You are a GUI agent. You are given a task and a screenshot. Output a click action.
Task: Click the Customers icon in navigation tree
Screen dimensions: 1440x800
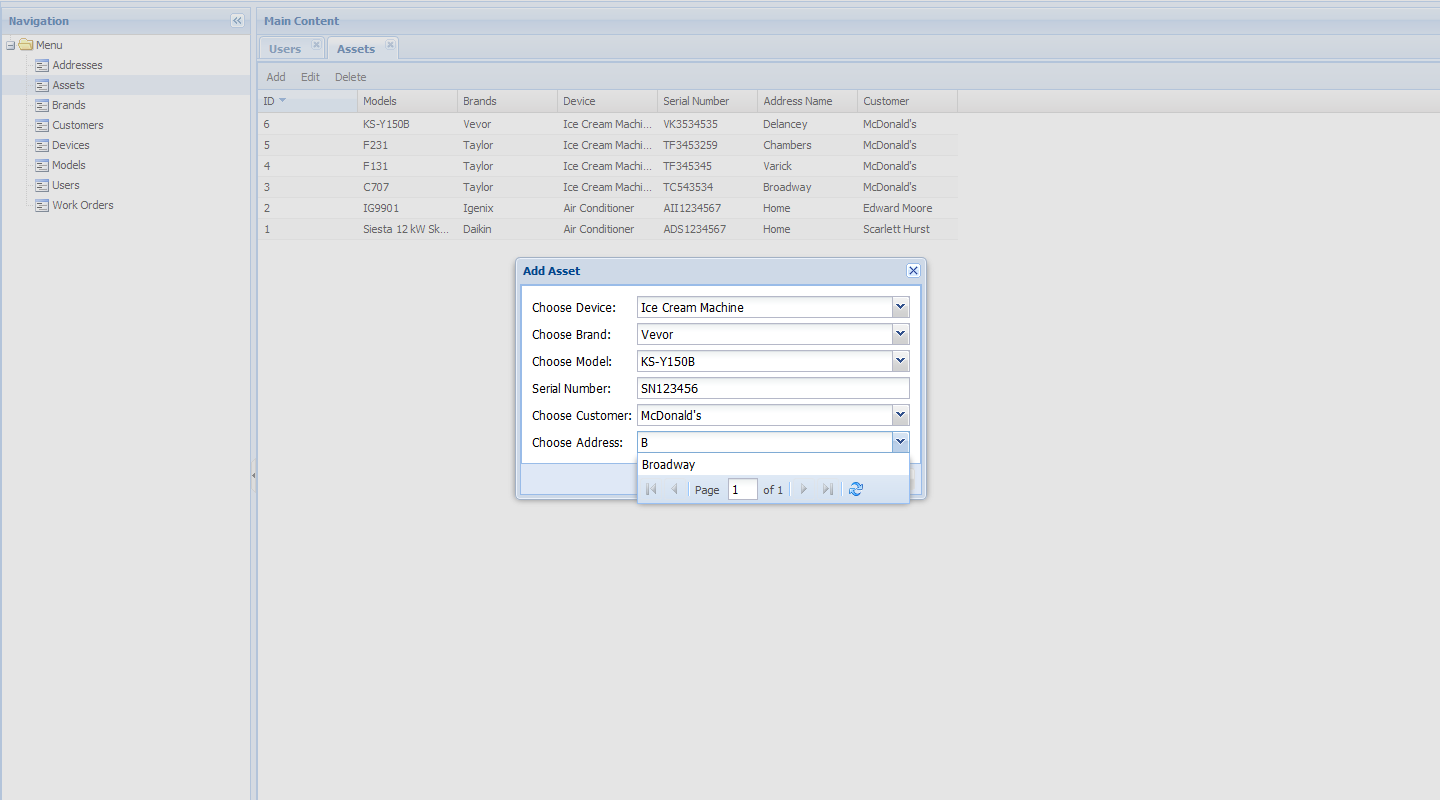pyautogui.click(x=42, y=126)
